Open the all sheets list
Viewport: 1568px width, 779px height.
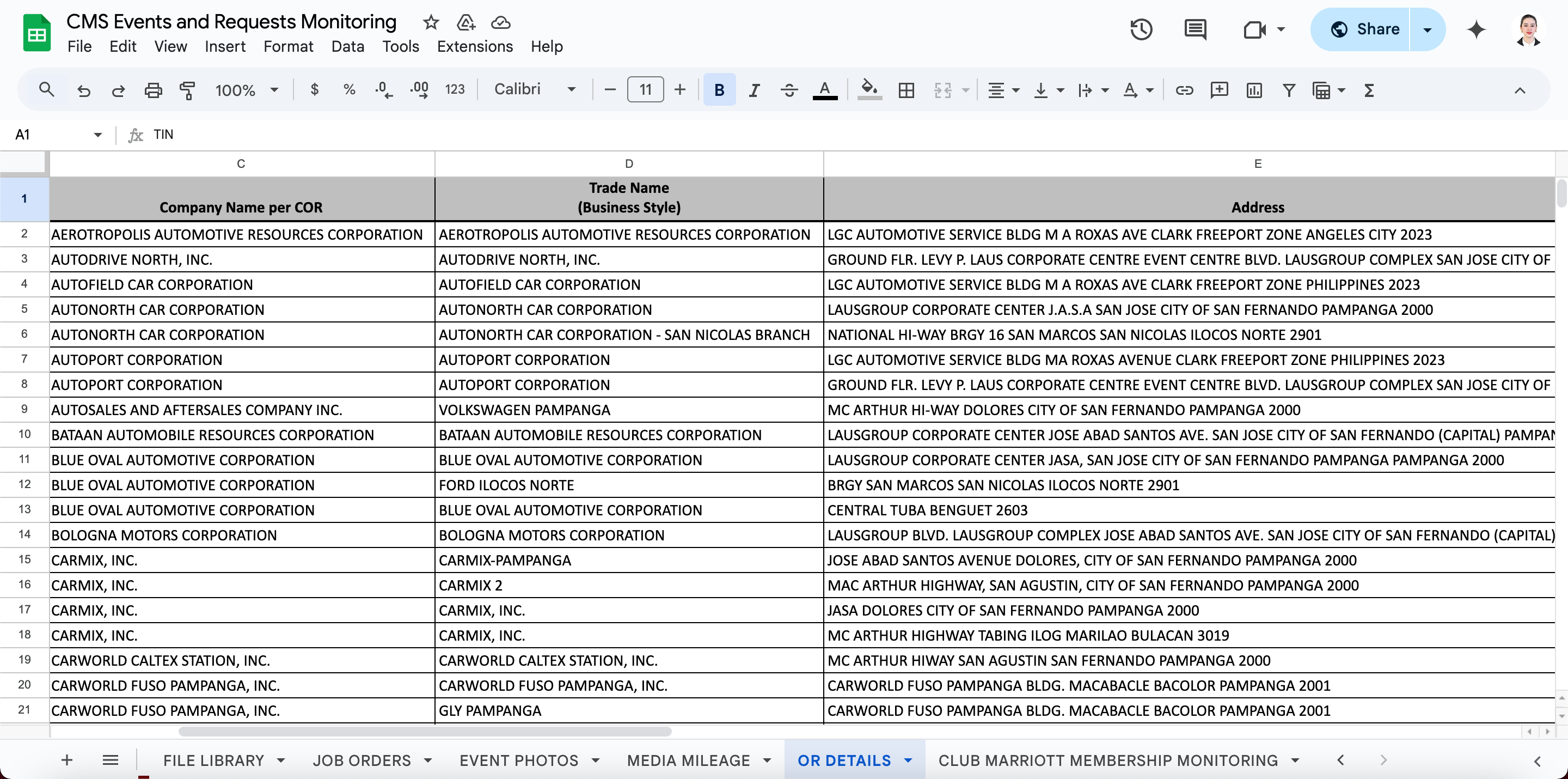click(110, 759)
